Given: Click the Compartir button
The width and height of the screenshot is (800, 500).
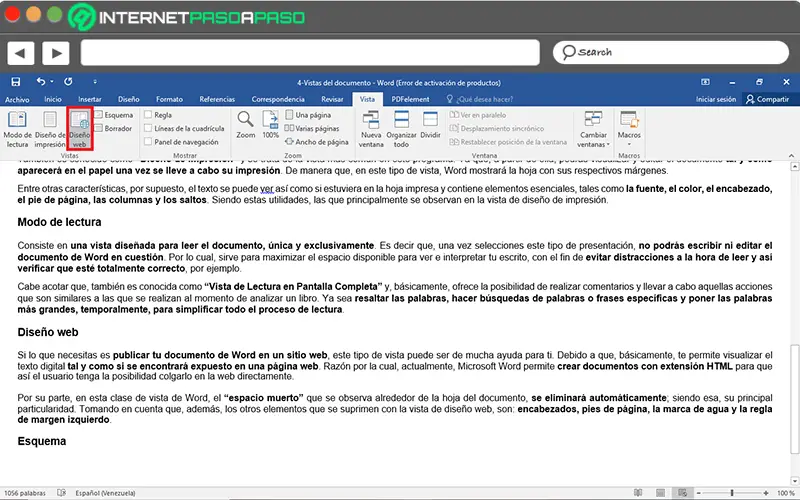Looking at the screenshot, I should tap(767, 99).
